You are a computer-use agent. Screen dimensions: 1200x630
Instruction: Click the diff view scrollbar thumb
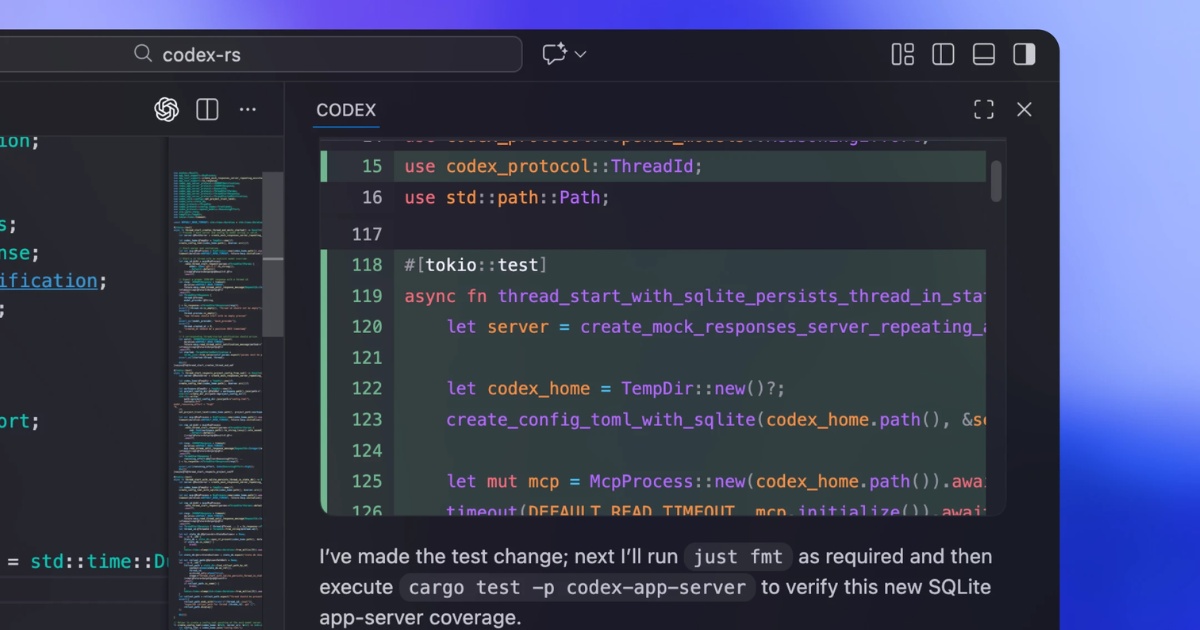click(x=996, y=181)
